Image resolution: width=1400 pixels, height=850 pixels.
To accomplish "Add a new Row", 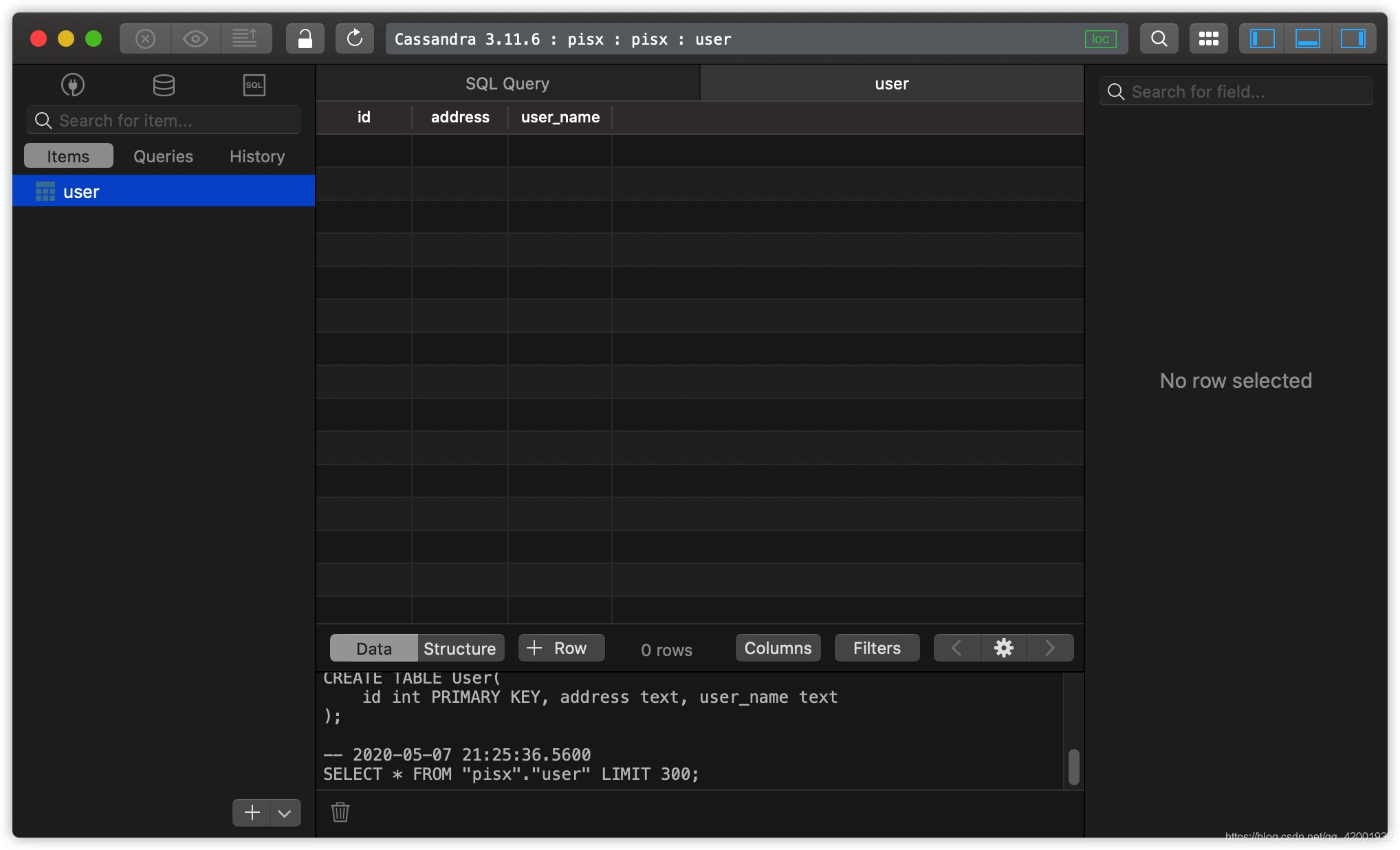I will 562,649.
